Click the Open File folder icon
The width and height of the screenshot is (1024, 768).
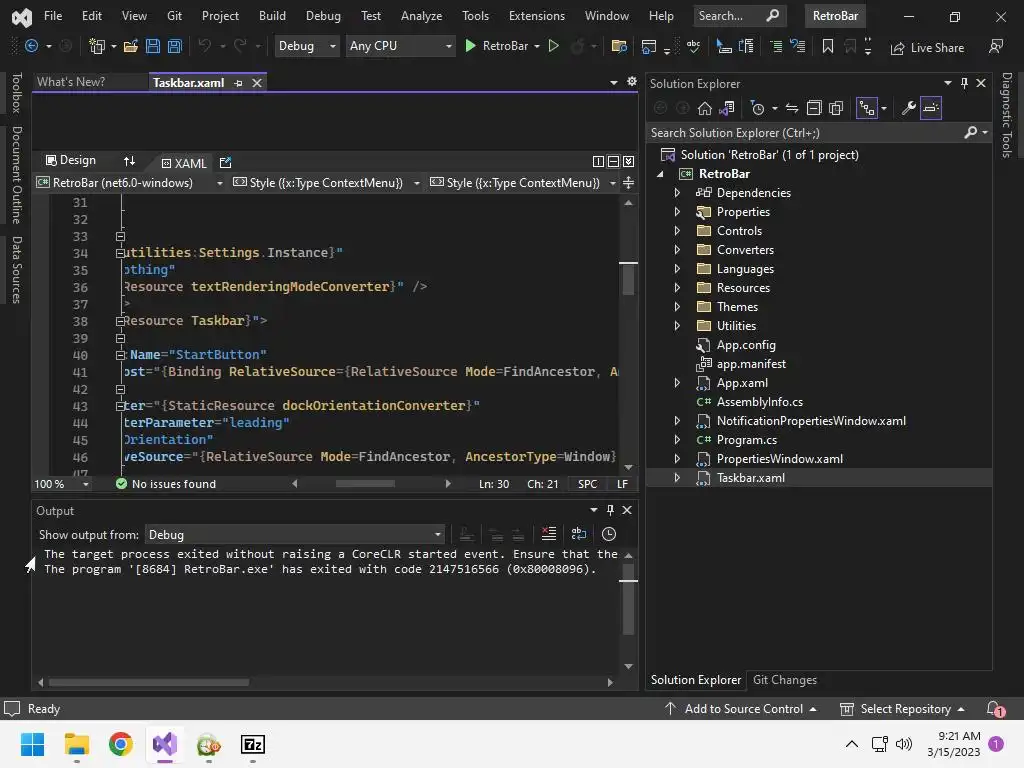click(x=131, y=46)
